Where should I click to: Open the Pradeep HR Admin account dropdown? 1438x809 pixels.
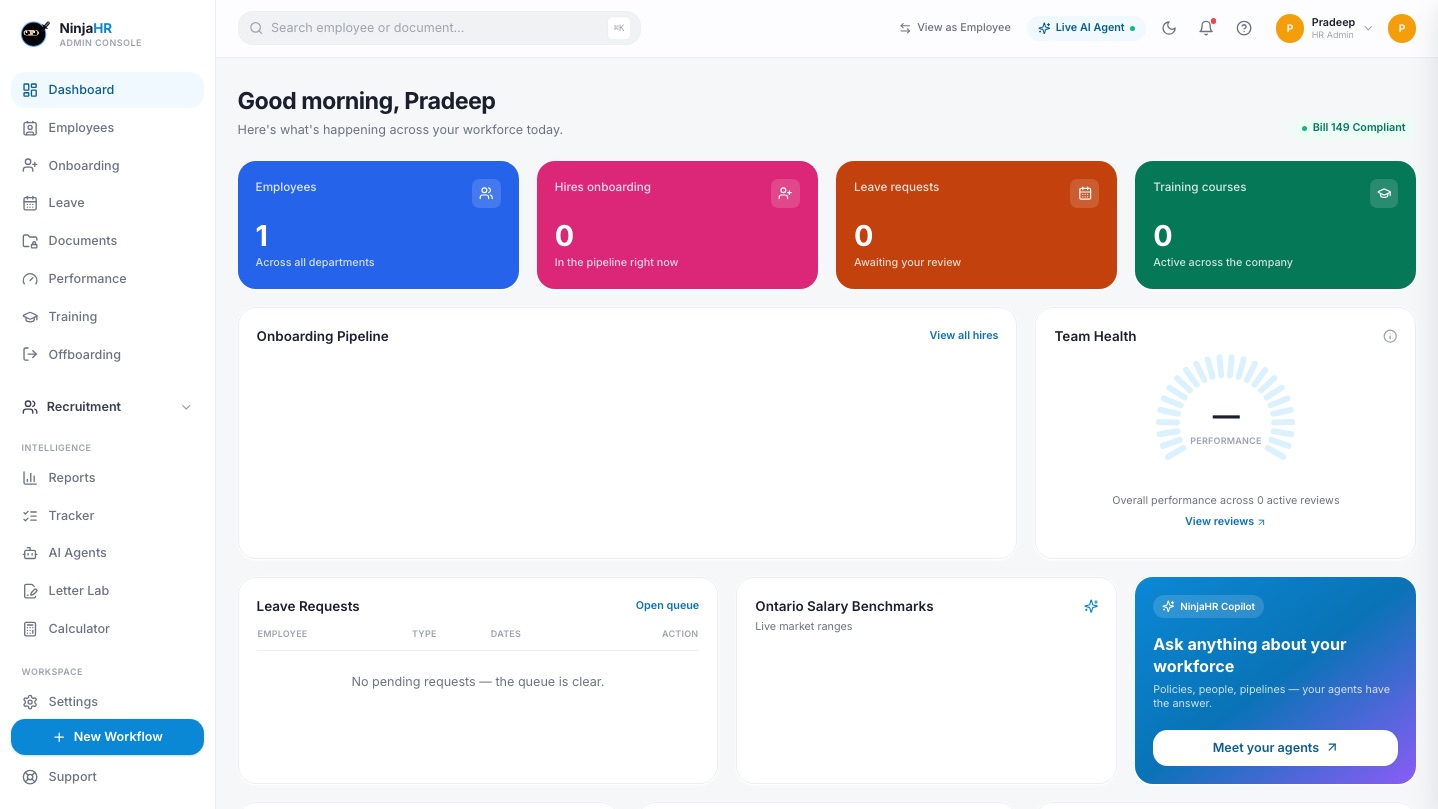point(1325,28)
